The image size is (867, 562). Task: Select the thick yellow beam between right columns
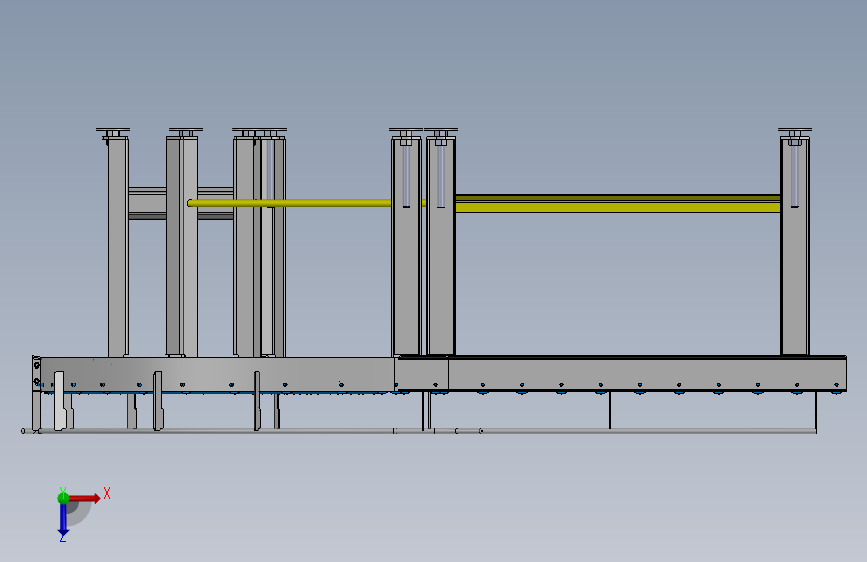pyautogui.click(x=618, y=204)
